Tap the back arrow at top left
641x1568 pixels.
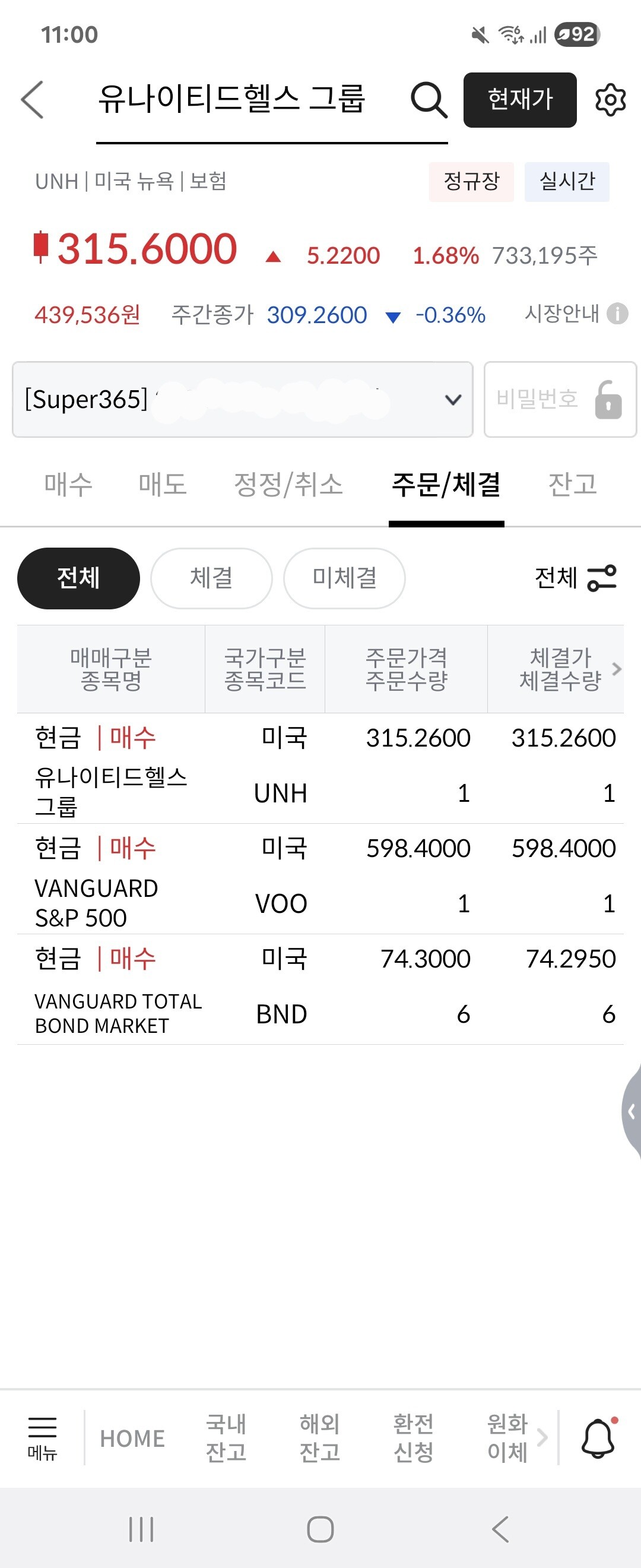point(33,99)
